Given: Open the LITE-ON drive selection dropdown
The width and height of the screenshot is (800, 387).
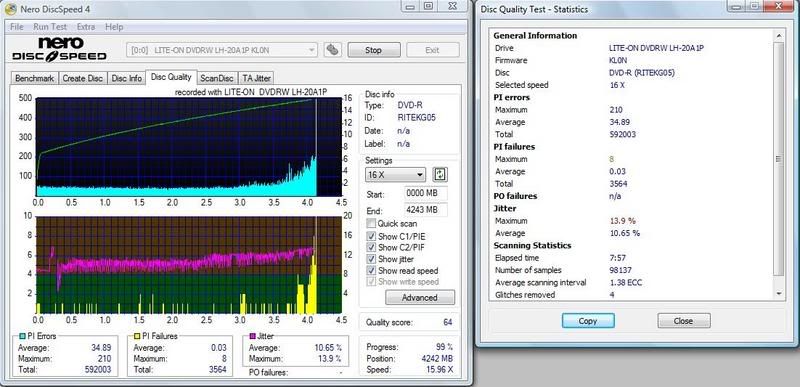Looking at the screenshot, I should pos(221,50).
